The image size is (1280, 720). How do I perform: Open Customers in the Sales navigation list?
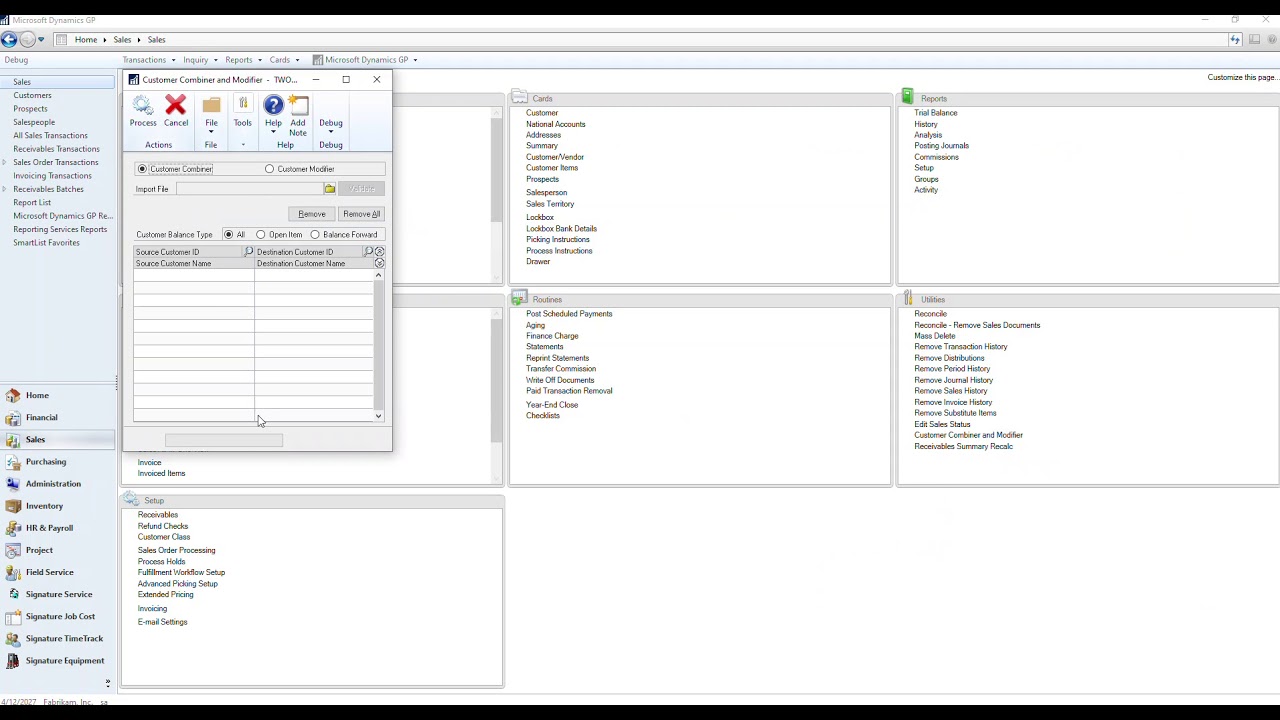pyautogui.click(x=32, y=95)
